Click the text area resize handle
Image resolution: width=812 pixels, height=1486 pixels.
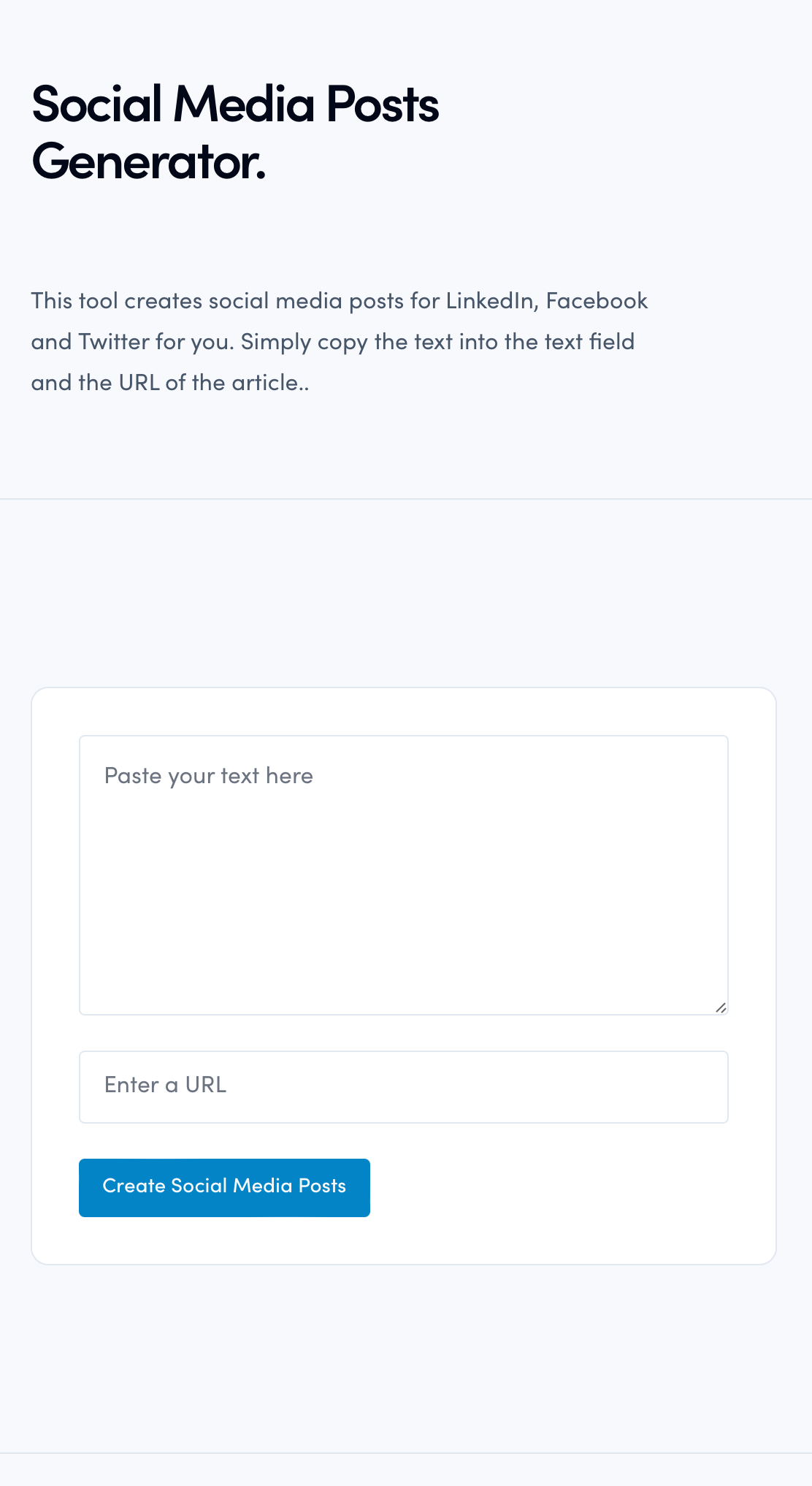click(721, 1007)
